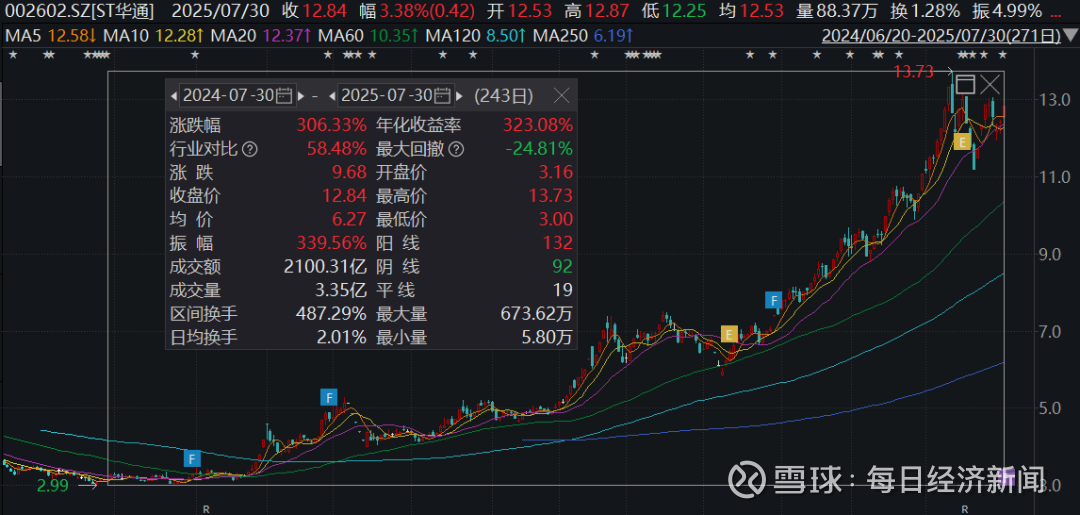Click the blue F marker above 5.0 peak
This screenshot has height=515, width=1080.
coord(329,397)
